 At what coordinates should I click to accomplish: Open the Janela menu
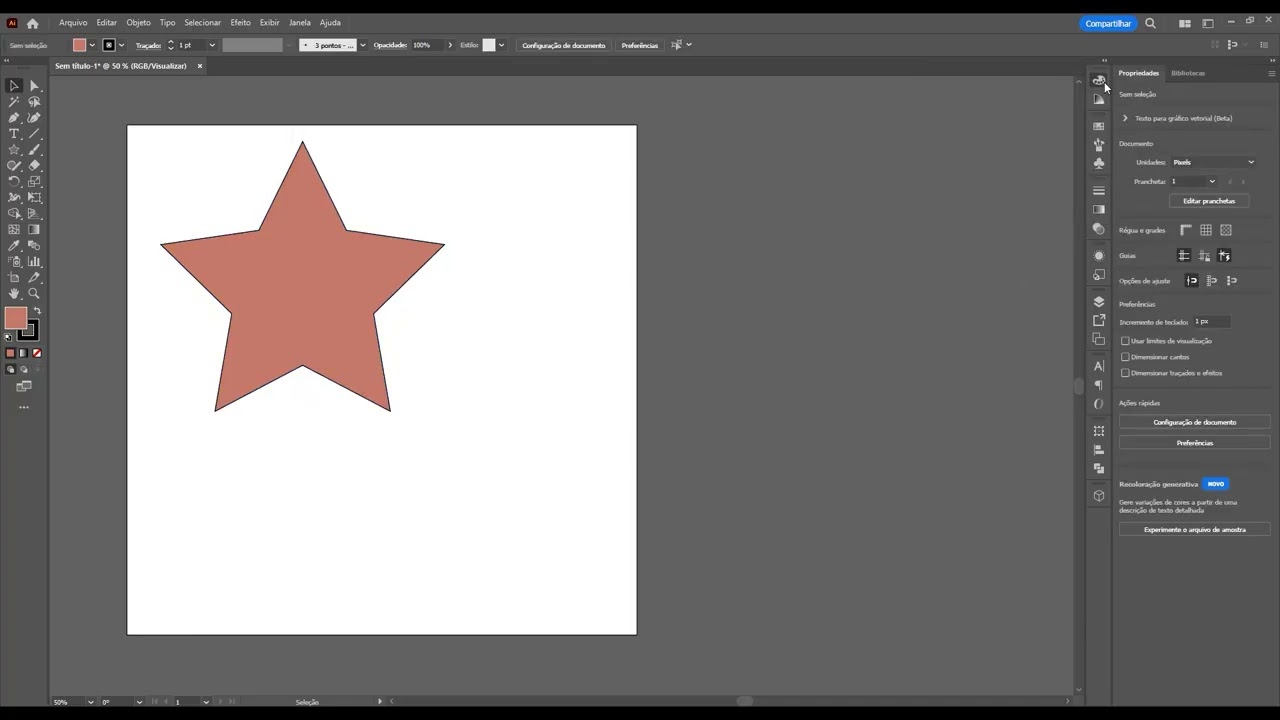click(299, 23)
